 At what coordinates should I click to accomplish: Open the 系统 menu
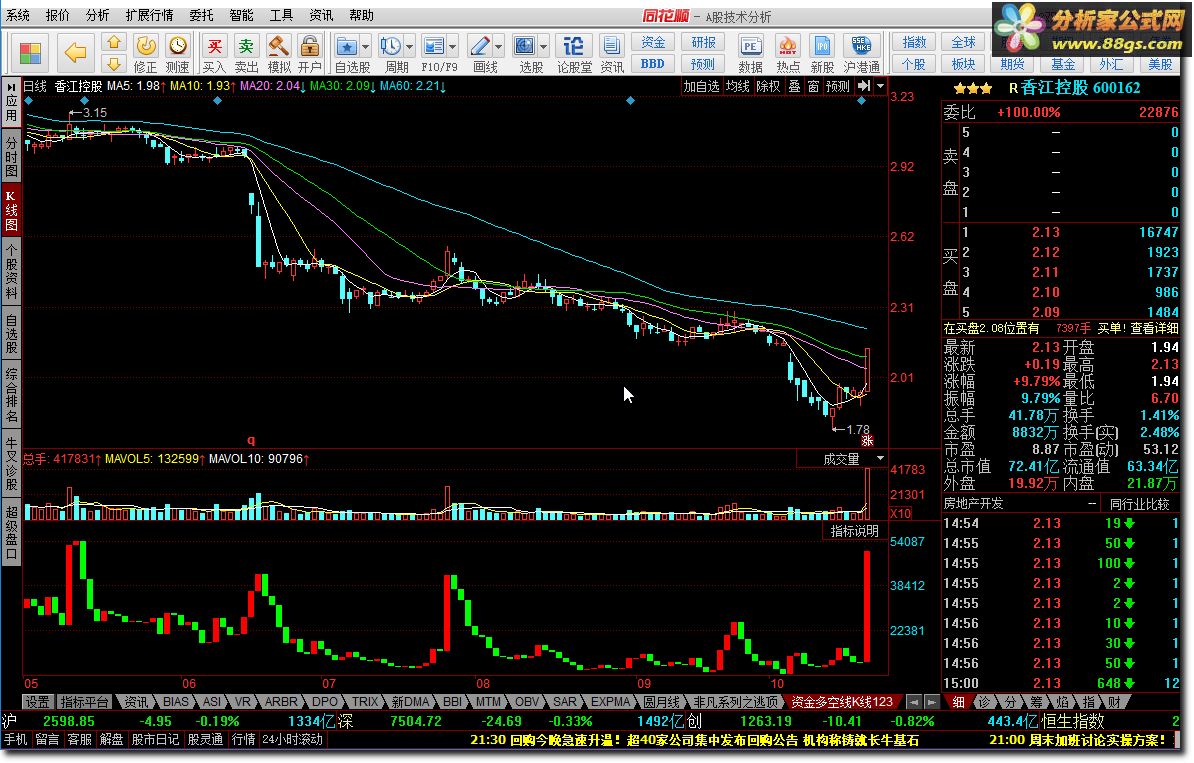[18, 15]
